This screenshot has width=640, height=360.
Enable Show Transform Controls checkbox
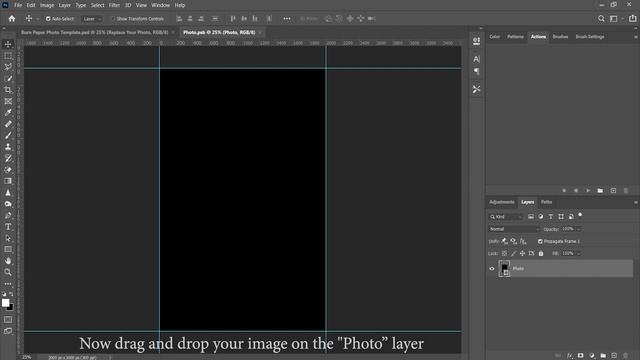click(113, 19)
